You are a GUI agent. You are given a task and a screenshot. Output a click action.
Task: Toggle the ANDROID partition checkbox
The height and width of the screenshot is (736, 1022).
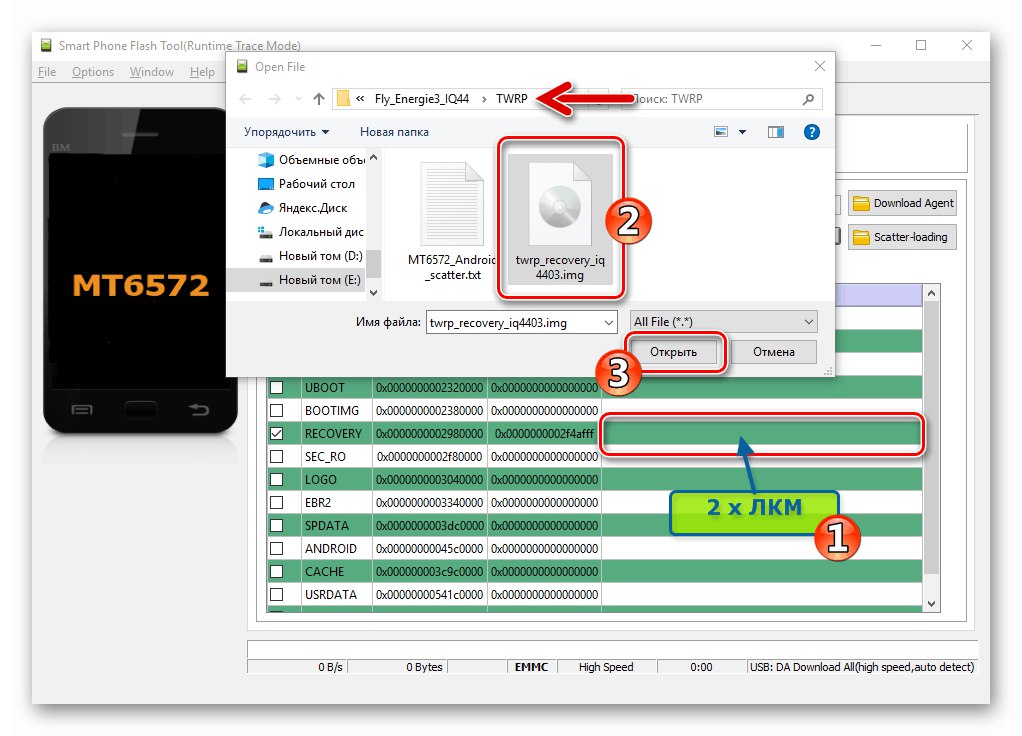[276, 548]
